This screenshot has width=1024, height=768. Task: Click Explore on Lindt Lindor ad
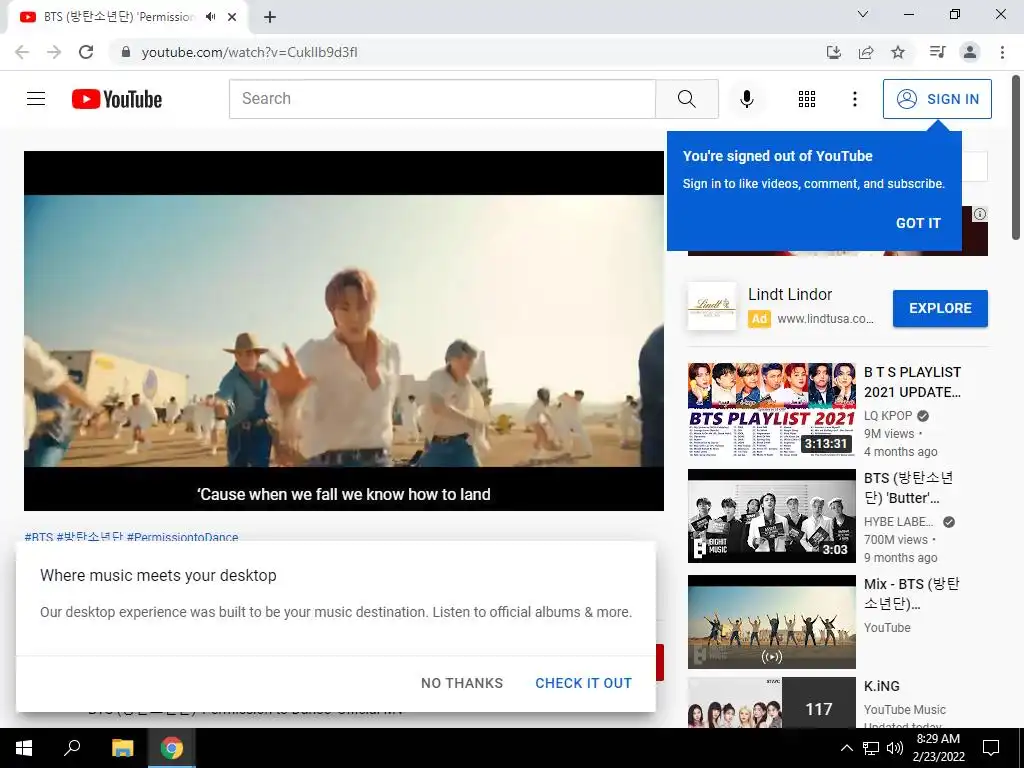coord(940,308)
